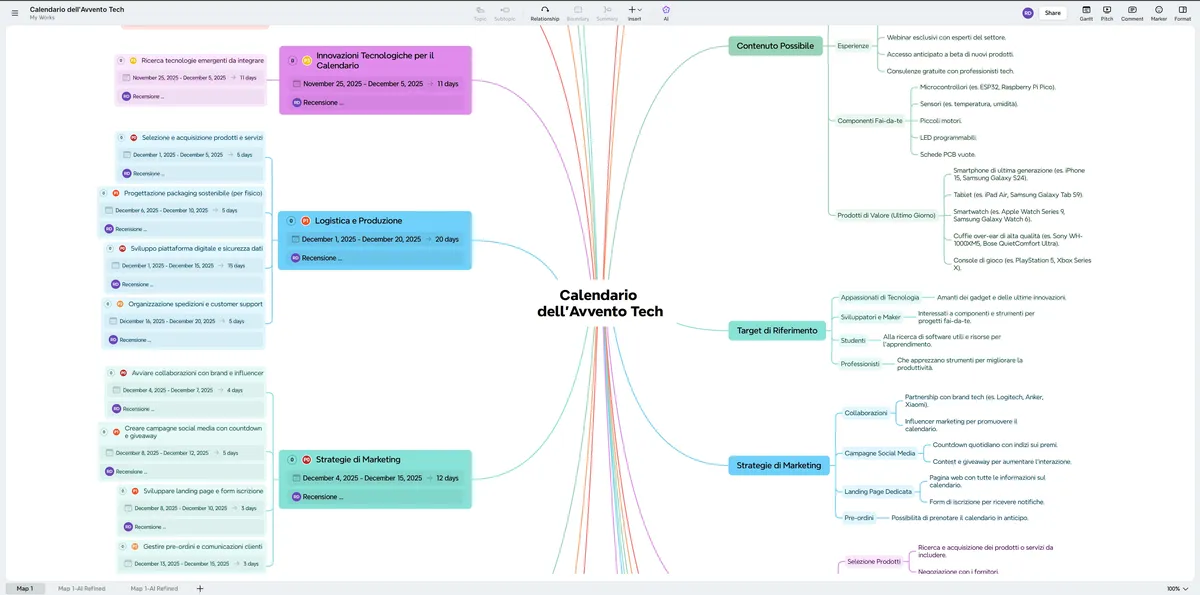
Task: Select the Sviluppatori e Maker subtopic
Action: click(871, 317)
